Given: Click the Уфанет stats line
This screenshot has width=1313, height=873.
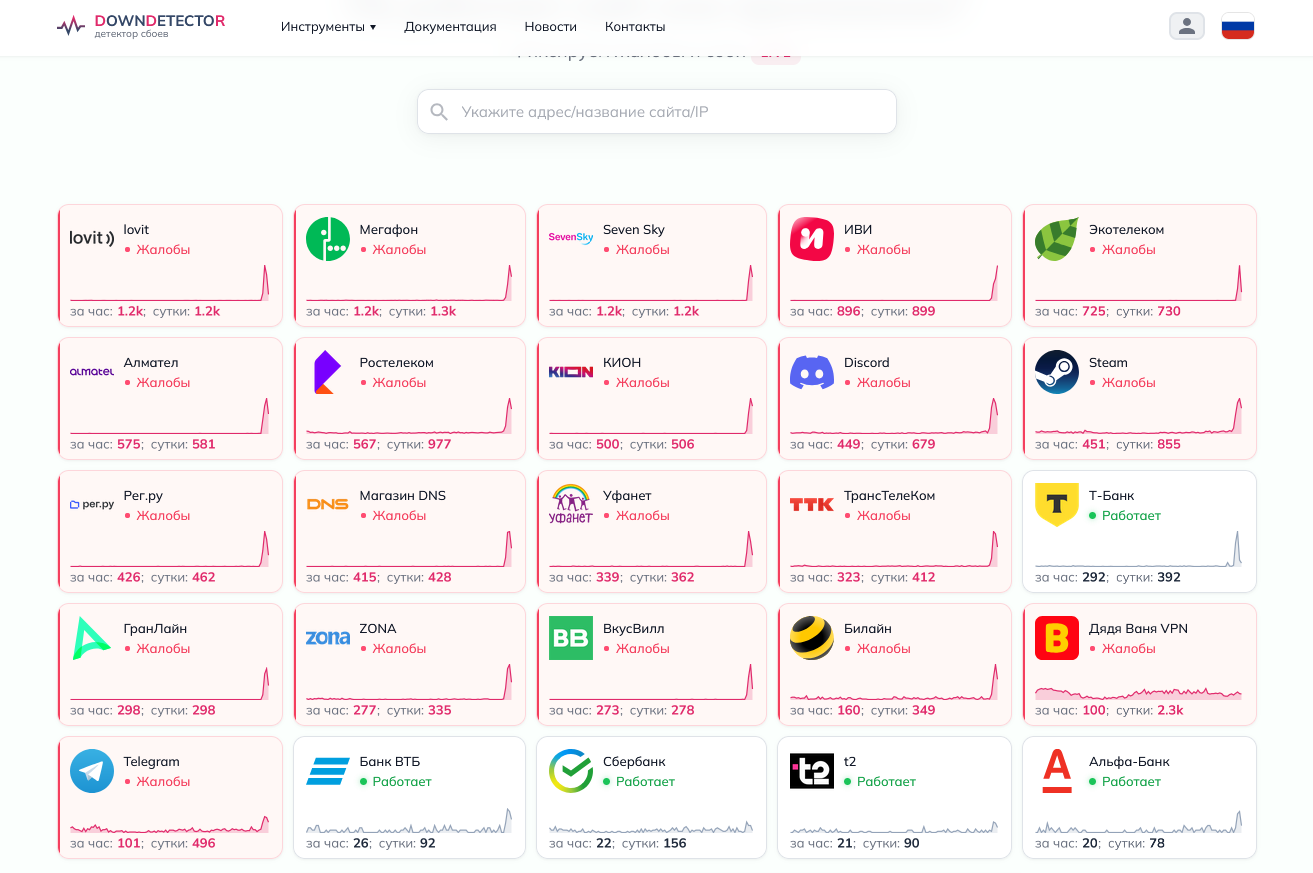Looking at the screenshot, I should [x=622, y=578].
